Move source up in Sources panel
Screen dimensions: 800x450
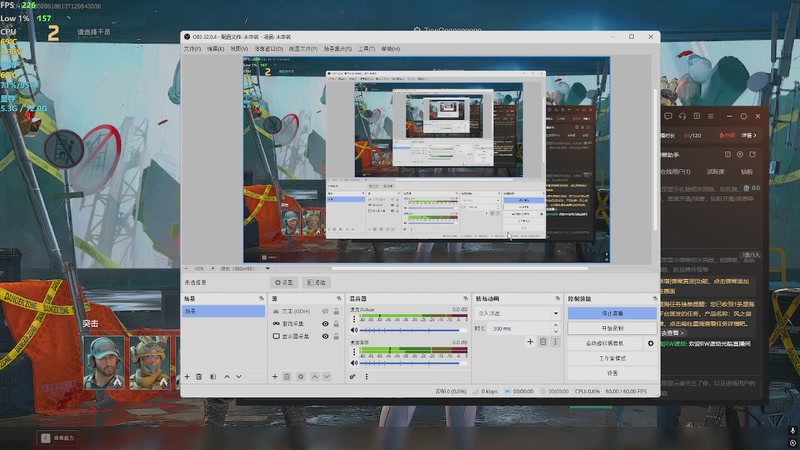click(315, 377)
